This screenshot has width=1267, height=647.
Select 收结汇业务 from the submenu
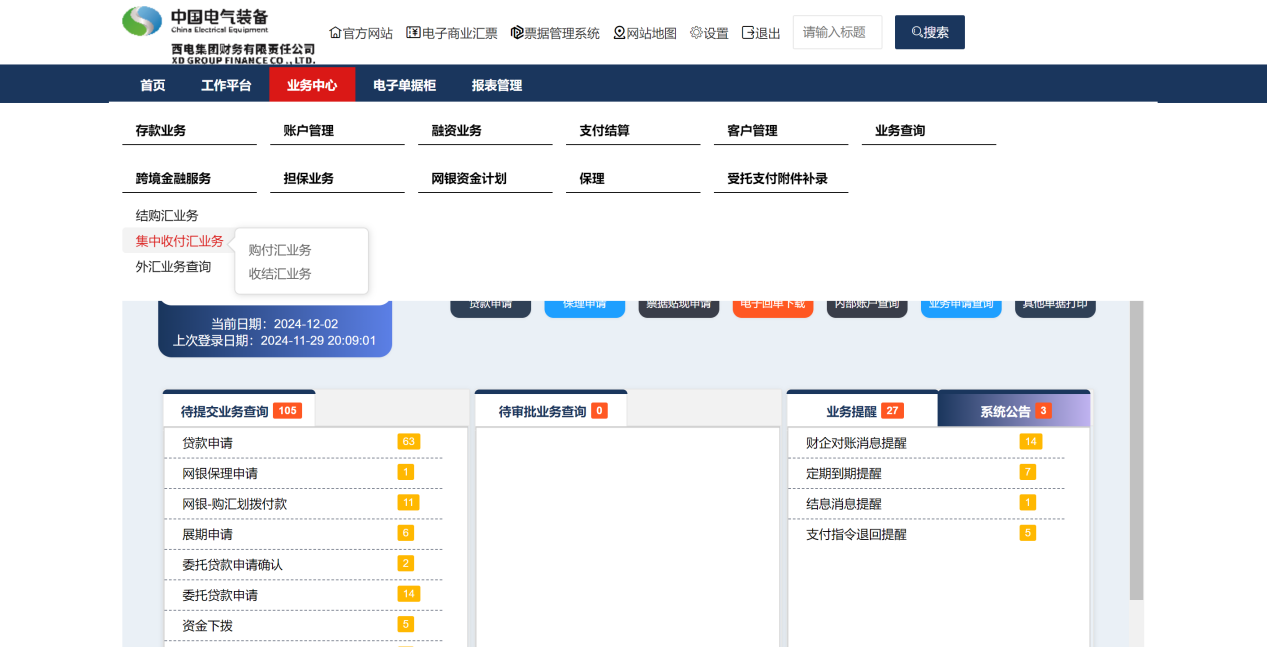point(280,274)
